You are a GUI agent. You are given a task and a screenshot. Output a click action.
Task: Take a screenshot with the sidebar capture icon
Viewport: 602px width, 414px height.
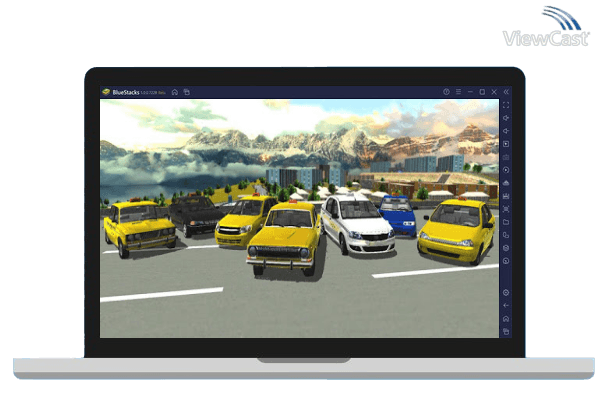tap(506, 209)
